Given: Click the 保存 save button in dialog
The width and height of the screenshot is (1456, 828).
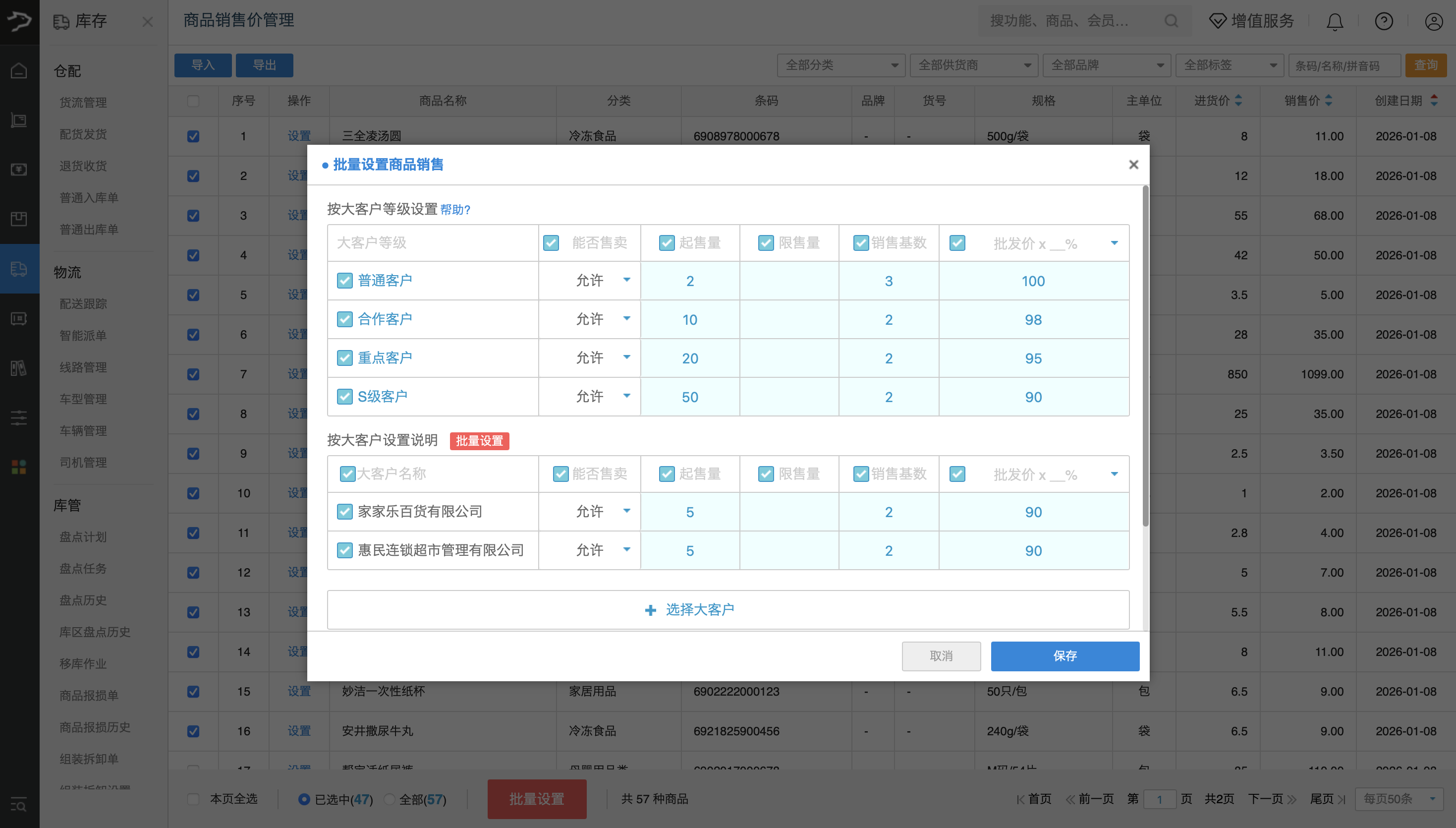Looking at the screenshot, I should [1064, 655].
